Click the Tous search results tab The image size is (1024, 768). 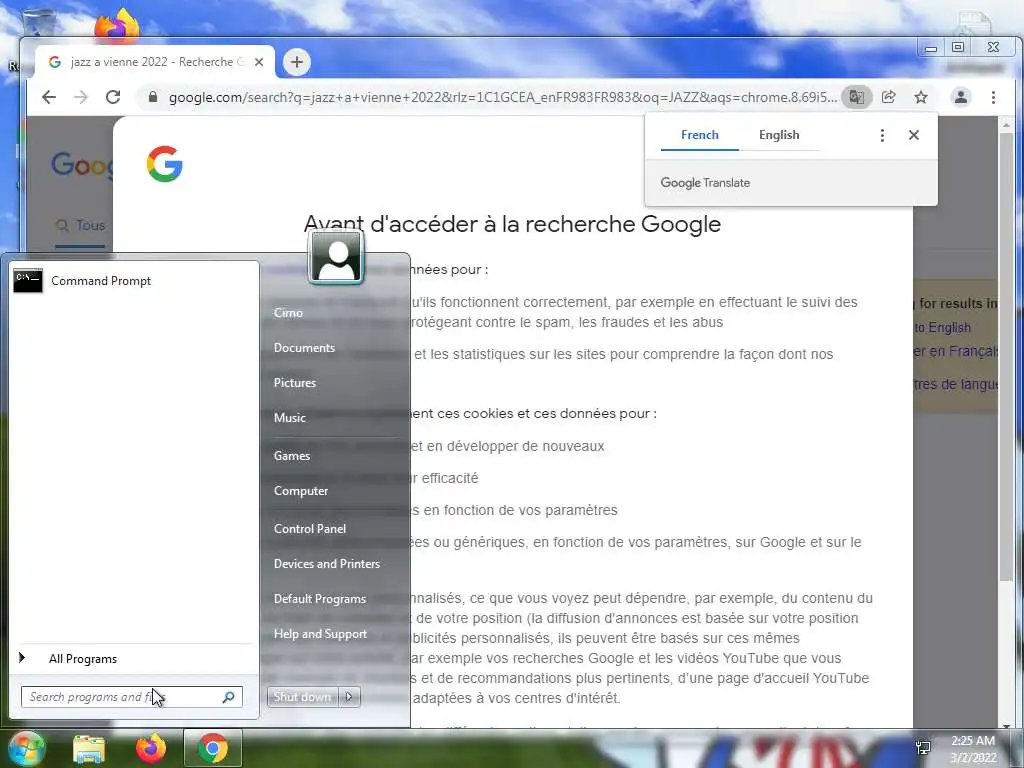tap(80, 226)
